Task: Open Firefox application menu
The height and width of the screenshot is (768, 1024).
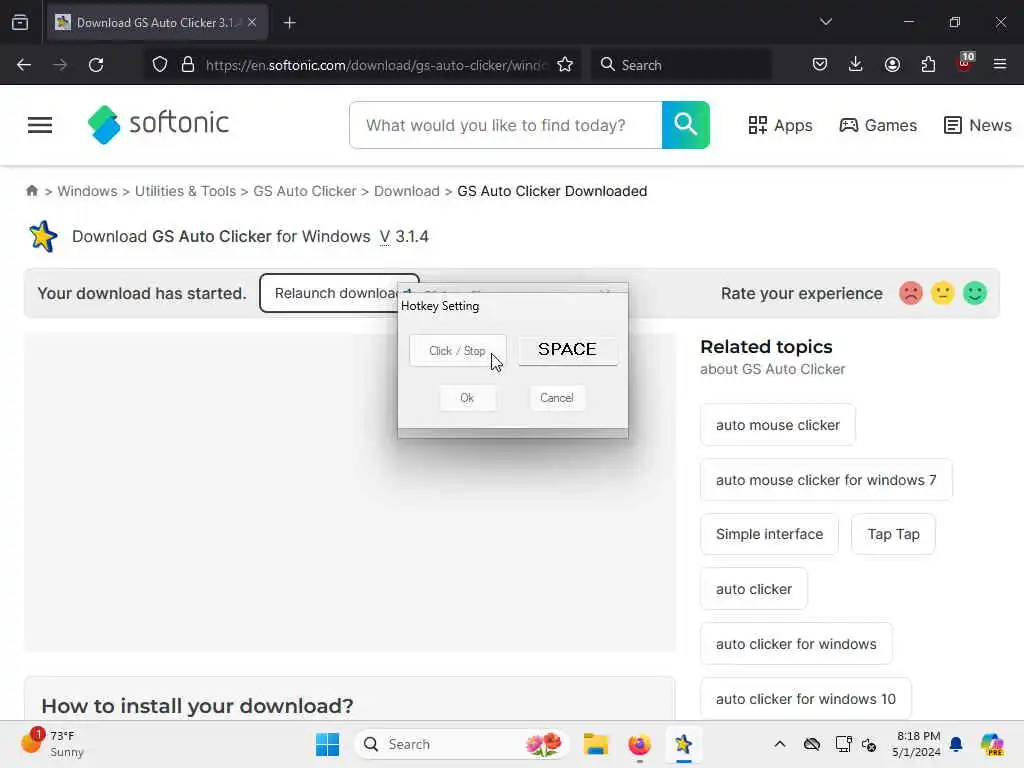Action: [1000, 65]
